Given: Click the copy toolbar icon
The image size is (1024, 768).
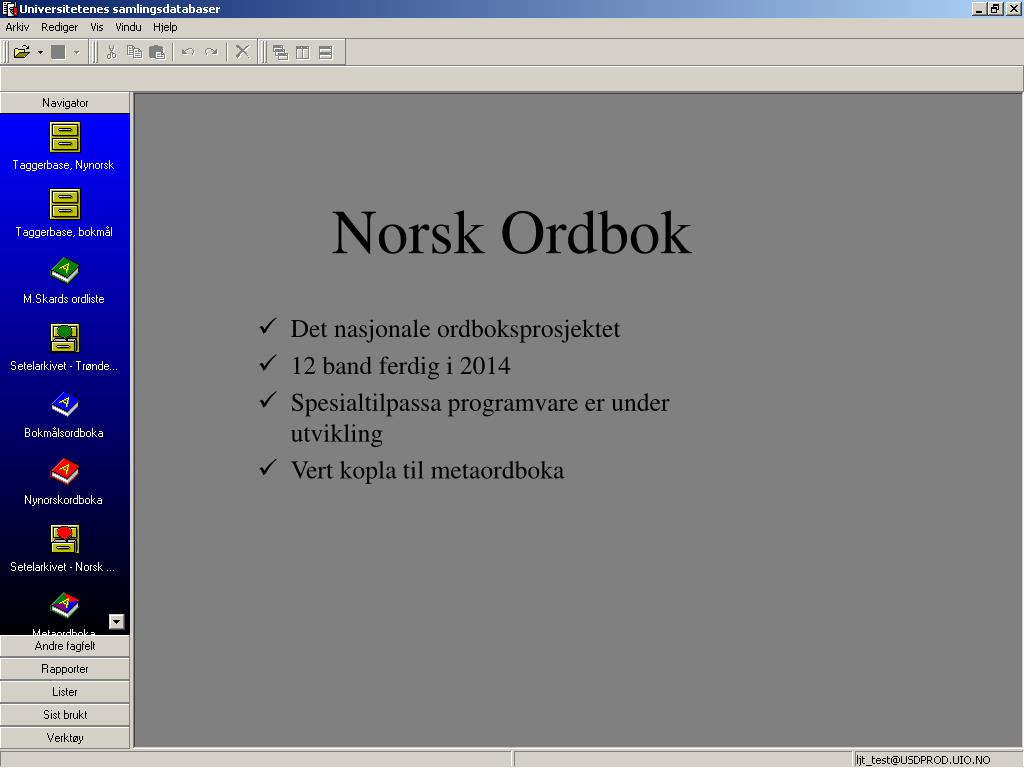Looking at the screenshot, I should click(135, 52).
